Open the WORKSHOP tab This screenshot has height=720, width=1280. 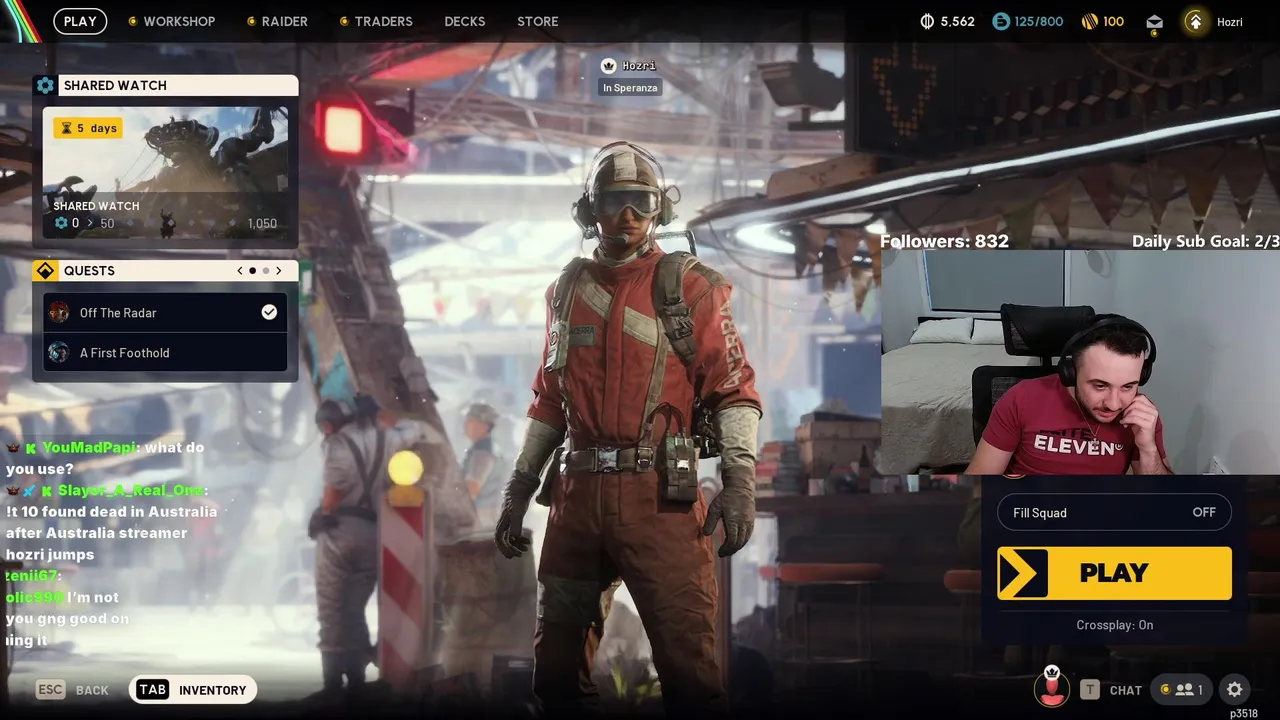coord(179,21)
